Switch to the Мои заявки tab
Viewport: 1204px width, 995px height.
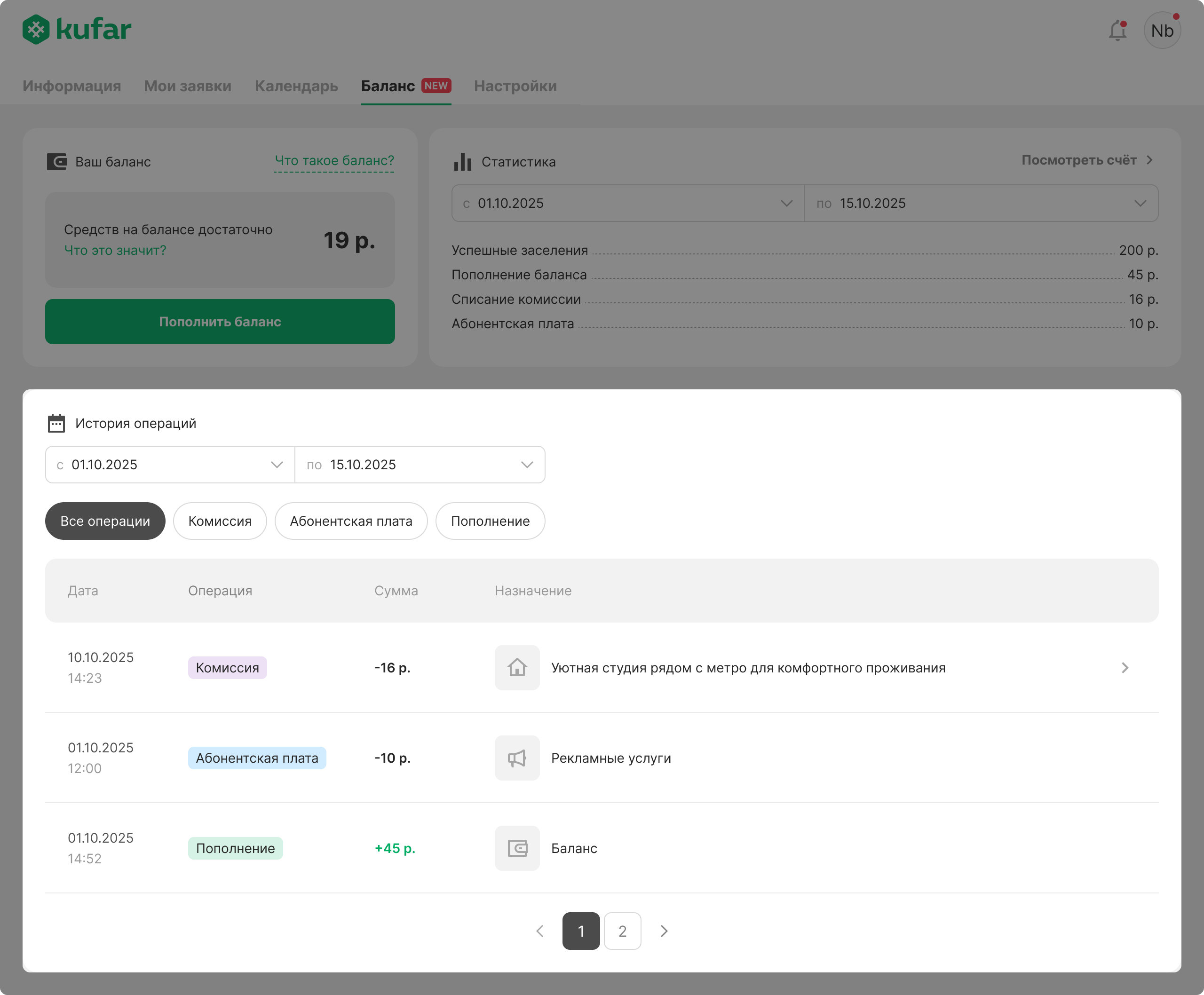(188, 86)
